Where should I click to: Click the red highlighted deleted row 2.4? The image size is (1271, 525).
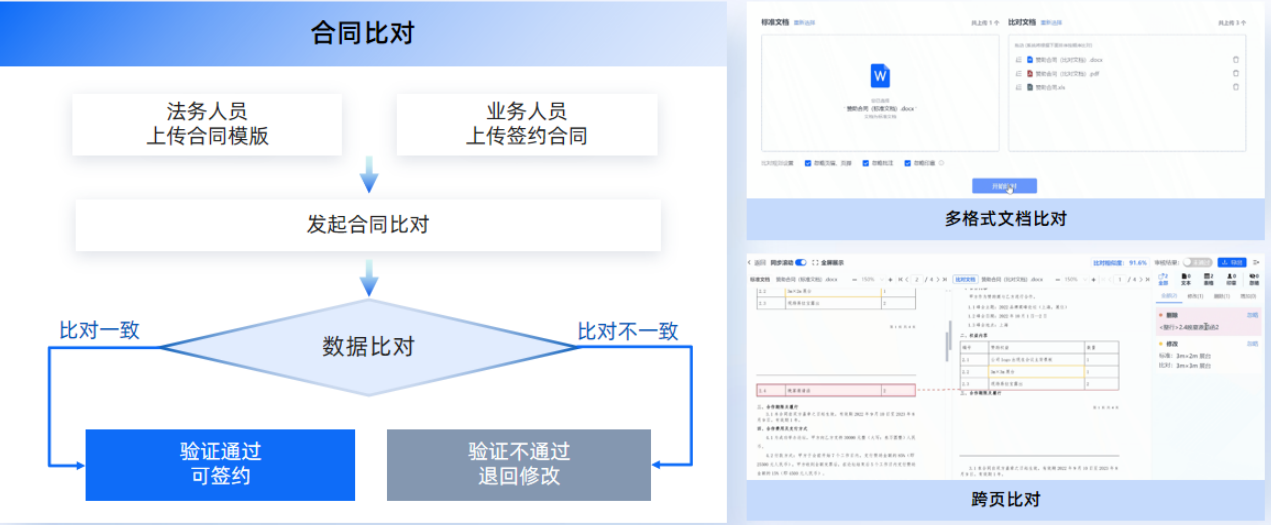(x=835, y=389)
